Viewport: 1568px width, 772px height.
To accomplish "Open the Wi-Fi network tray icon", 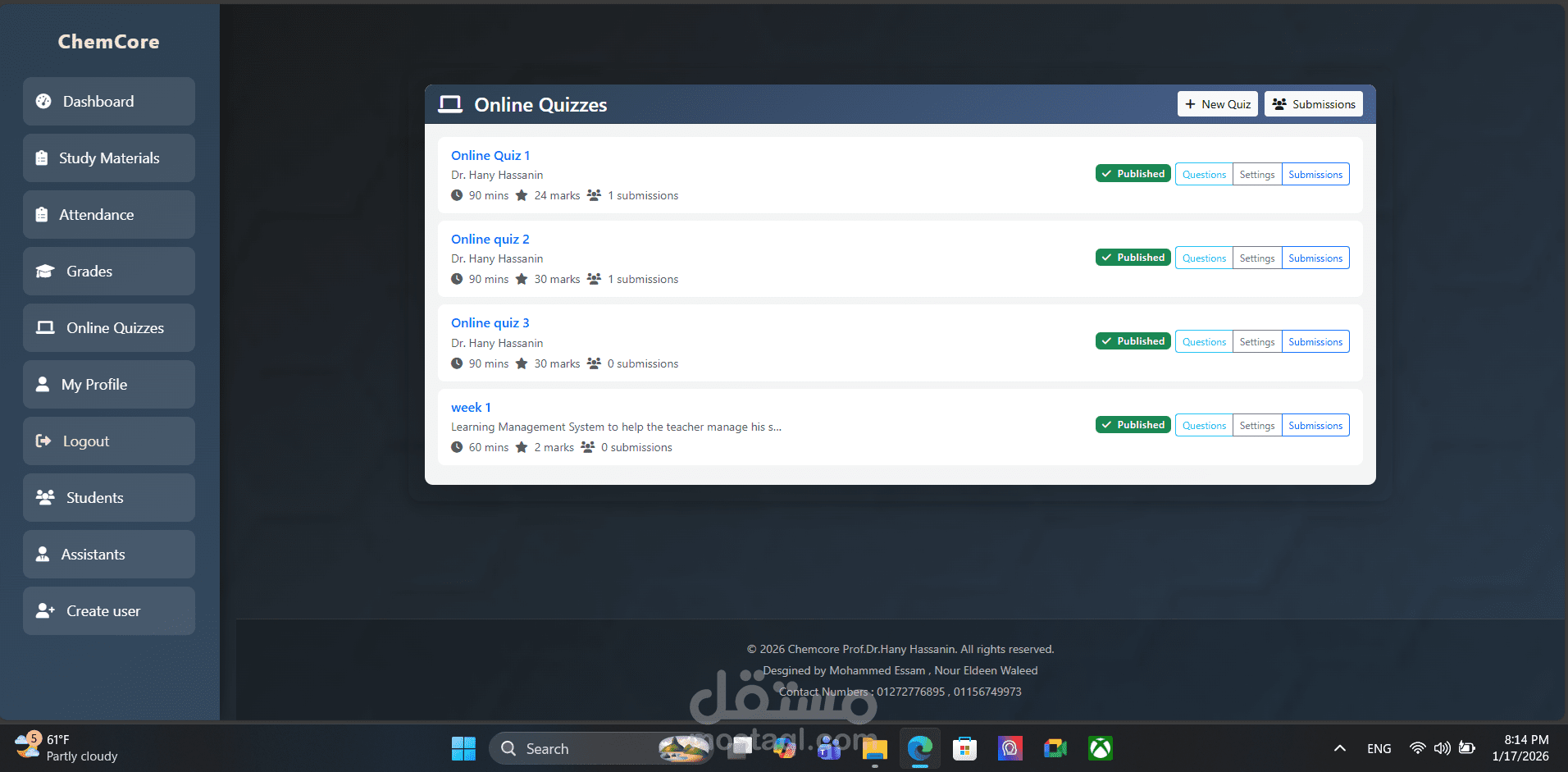I will pyautogui.click(x=1417, y=748).
